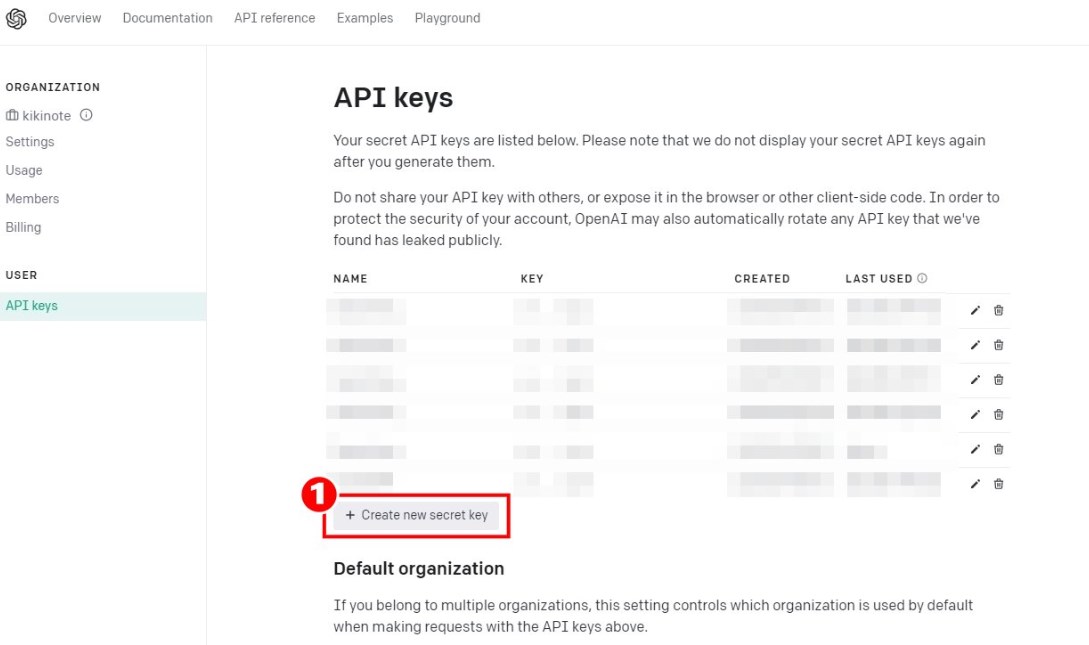Edit the last API key in list
The image size is (1089, 645).
(x=975, y=484)
